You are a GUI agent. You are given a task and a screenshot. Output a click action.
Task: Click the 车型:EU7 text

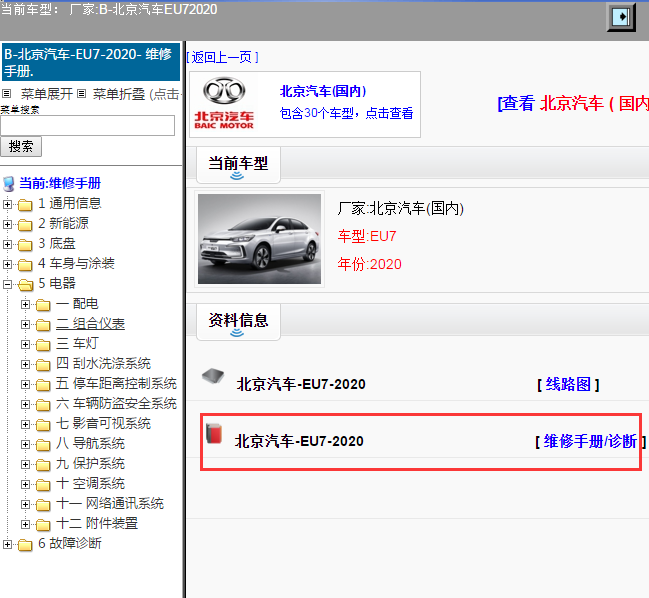367,236
